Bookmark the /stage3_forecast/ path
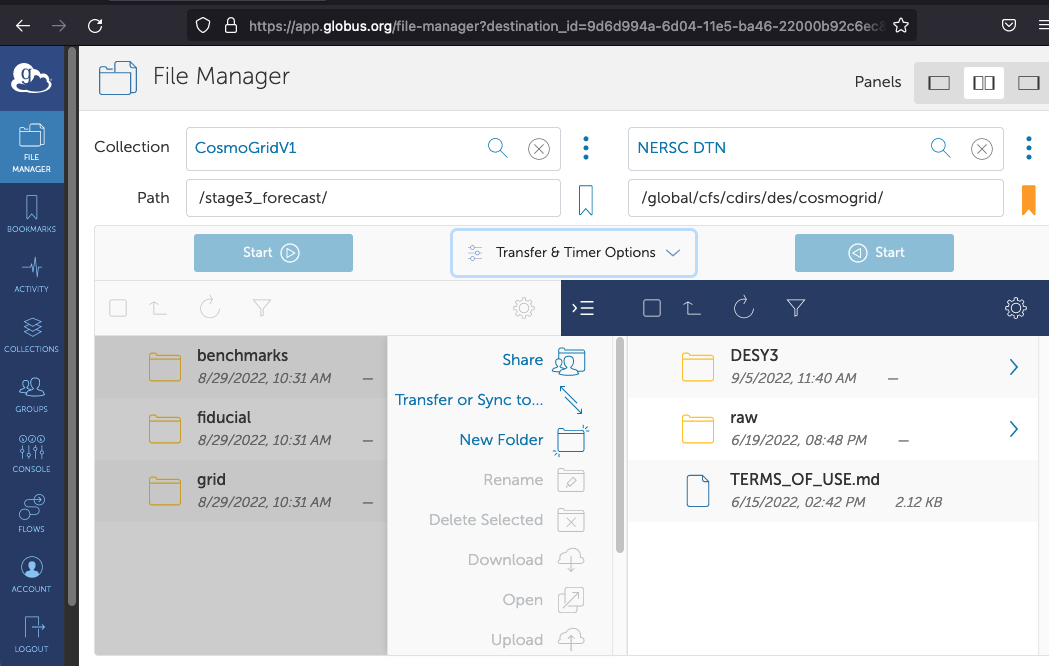The image size is (1049, 666). [x=585, y=200]
